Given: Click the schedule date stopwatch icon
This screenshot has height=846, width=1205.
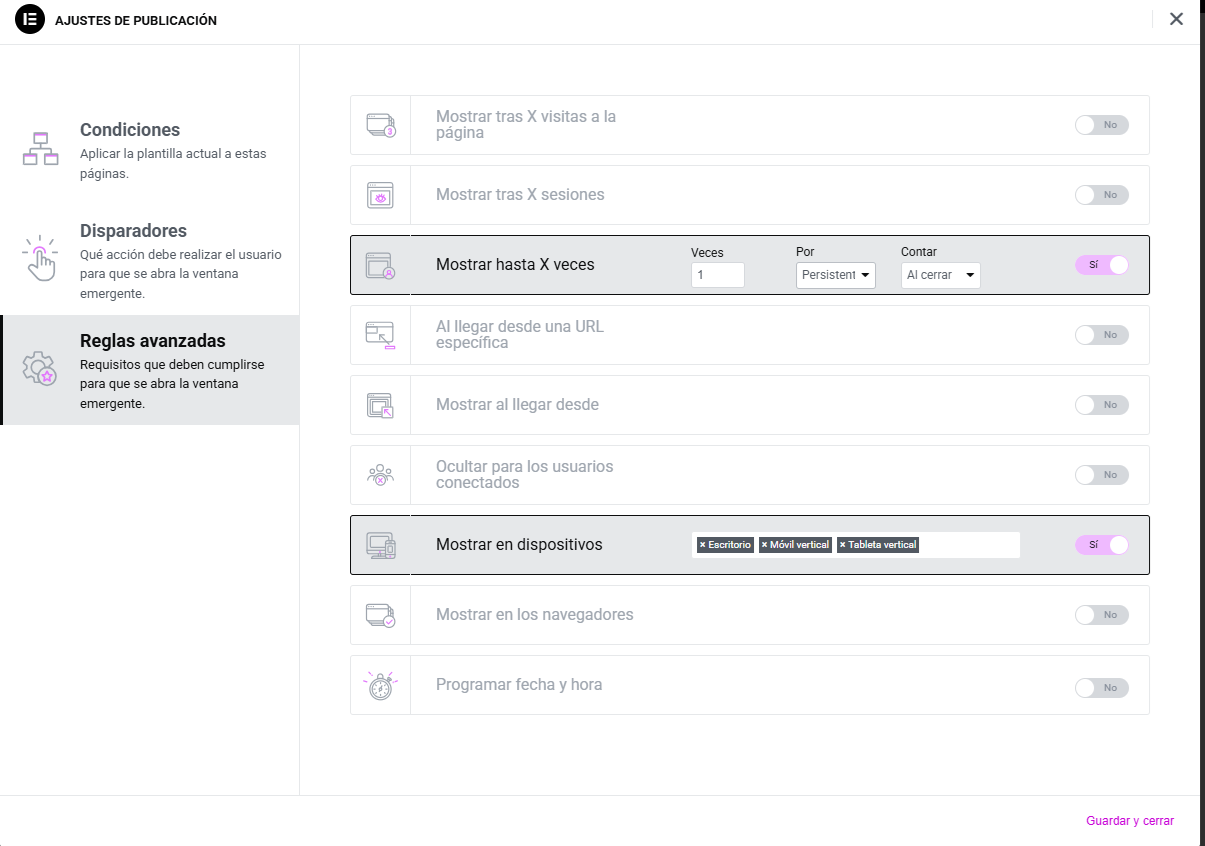Looking at the screenshot, I should pos(380,685).
